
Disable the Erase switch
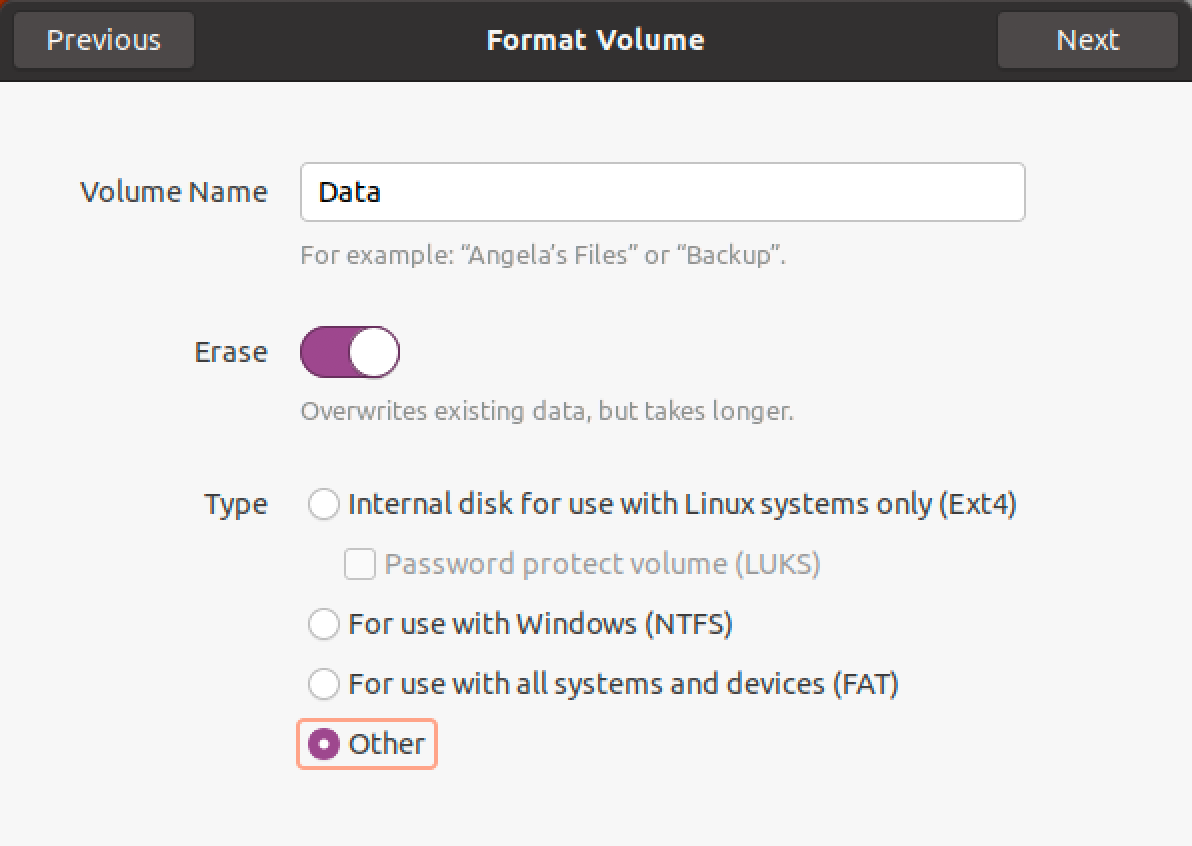[x=350, y=352]
